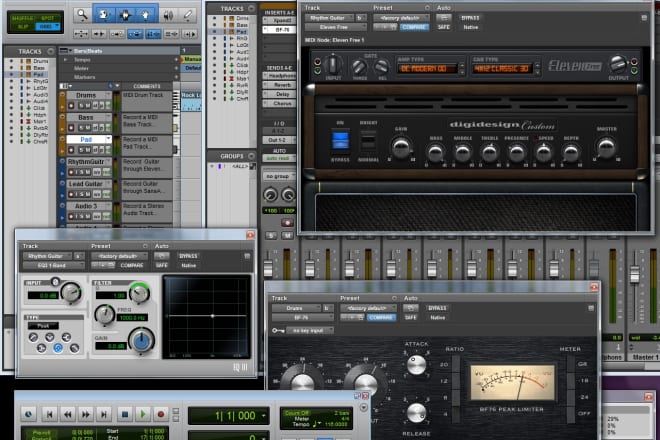Click the Tracks list options circle in the Edit window
Image resolution: width=660 pixels, height=440 pixels.
pyautogui.click(x=51, y=51)
